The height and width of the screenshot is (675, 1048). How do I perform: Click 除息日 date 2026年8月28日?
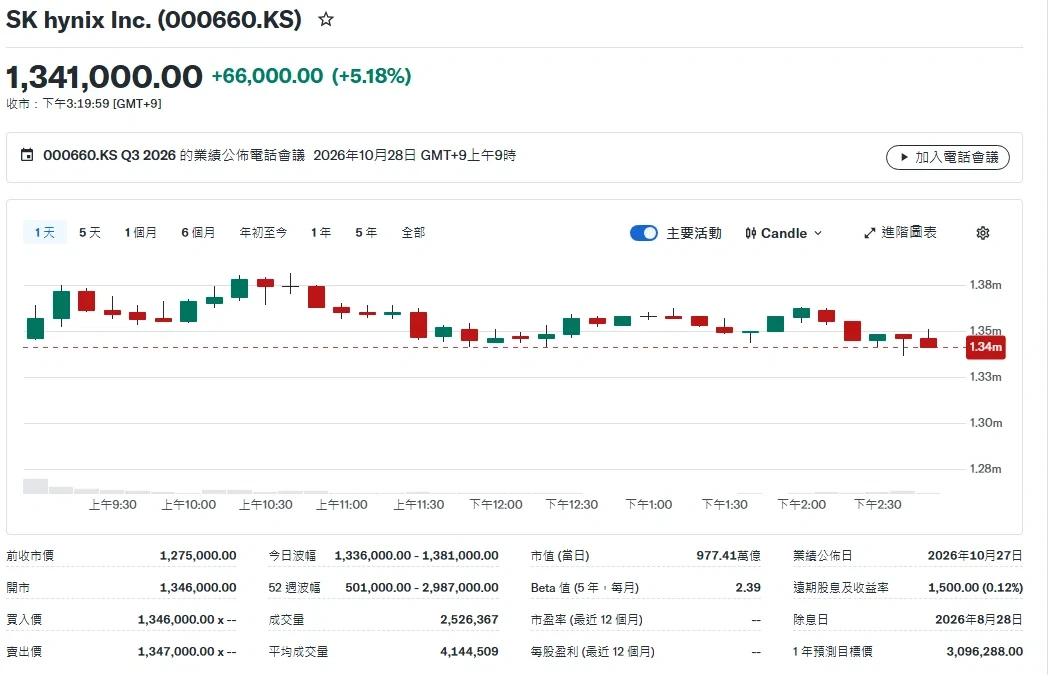[978, 620]
